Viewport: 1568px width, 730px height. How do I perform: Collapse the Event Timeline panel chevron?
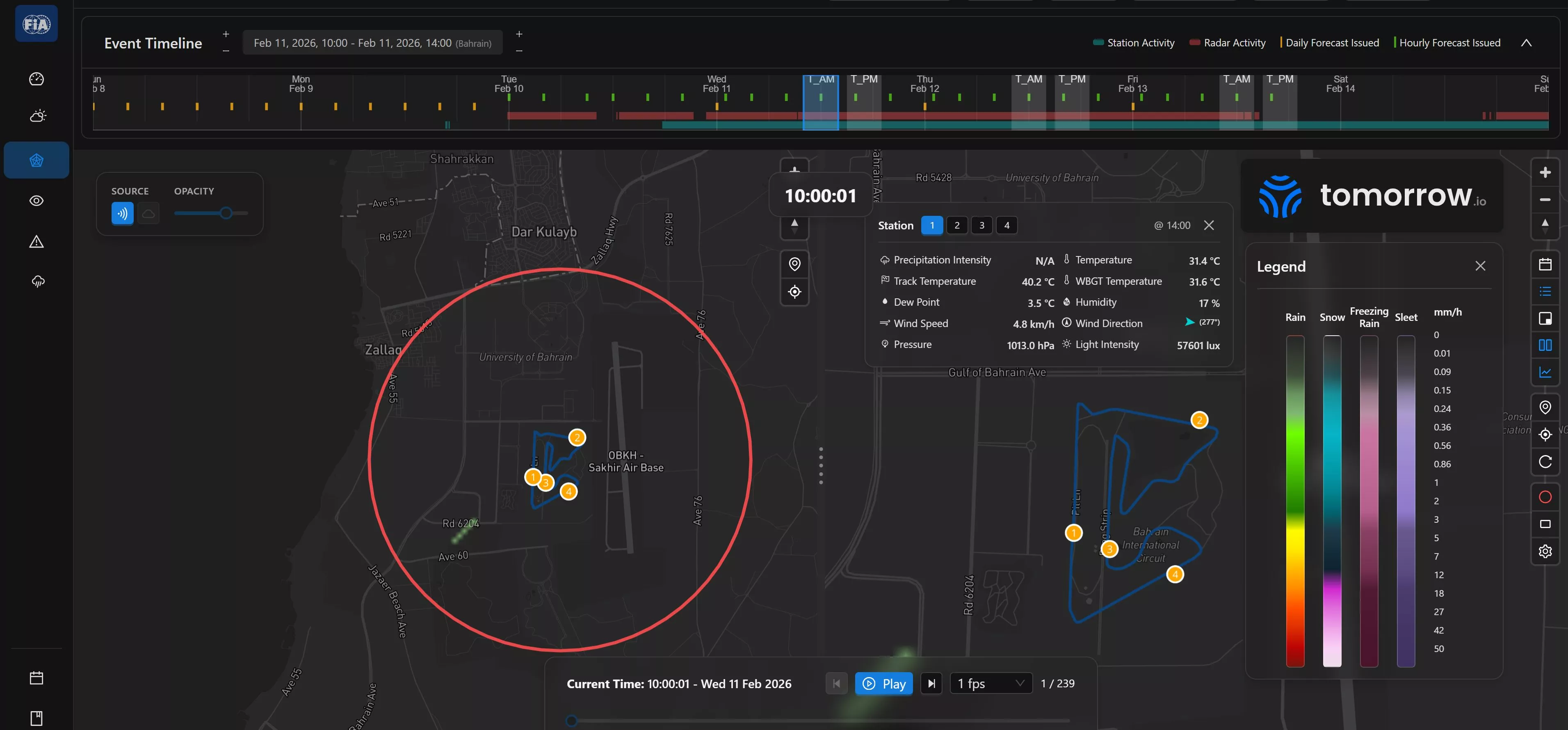pos(1526,43)
